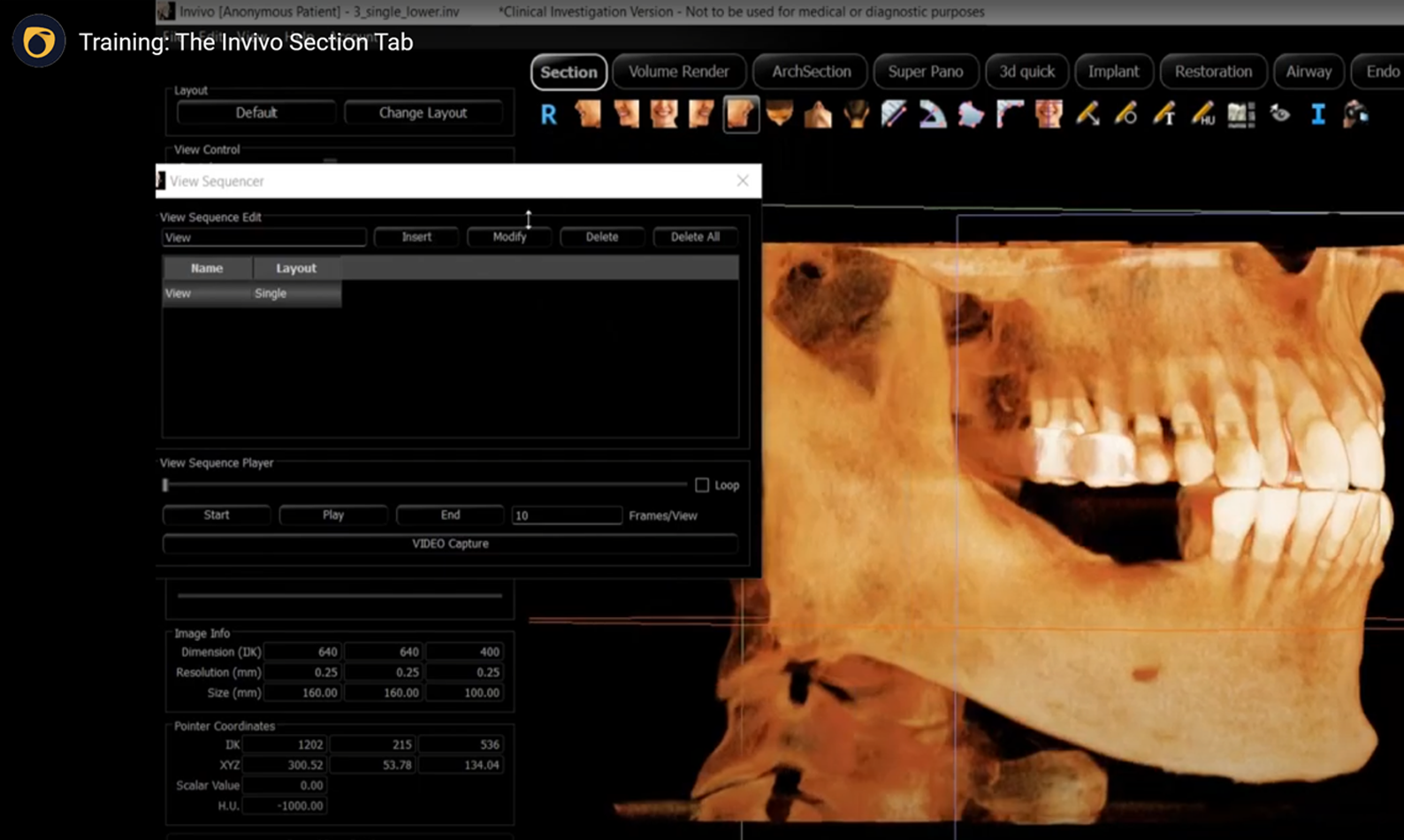The height and width of the screenshot is (840, 1404).
Task: Click the H.U. value -1000.00
Action: [x=285, y=806]
